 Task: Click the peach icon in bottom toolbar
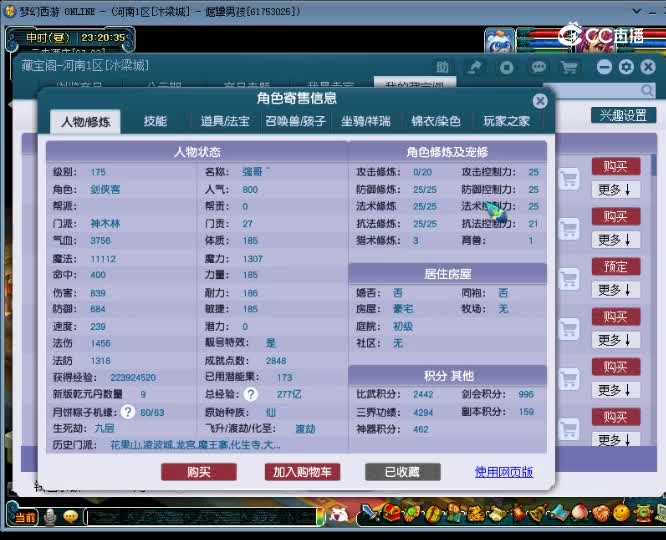(579, 514)
